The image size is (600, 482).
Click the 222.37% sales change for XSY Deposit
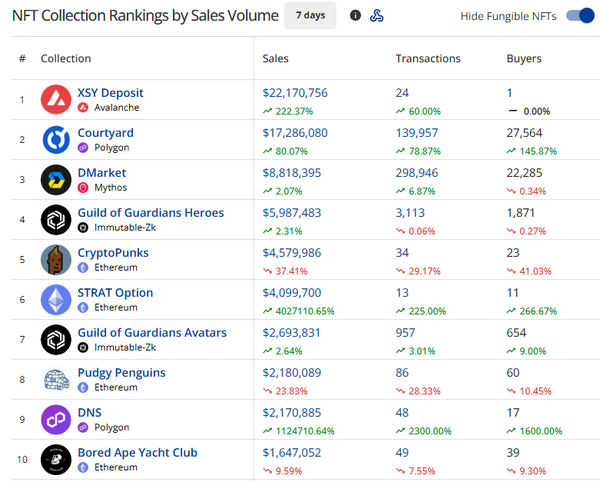pyautogui.click(x=294, y=111)
